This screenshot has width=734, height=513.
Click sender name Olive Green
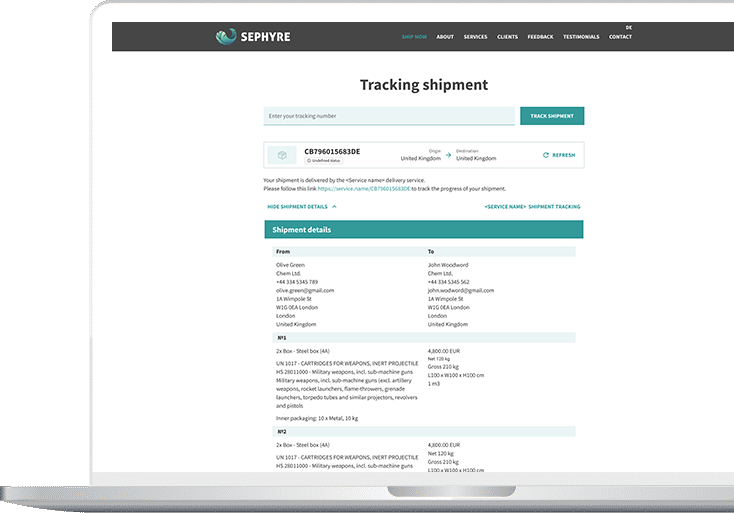[290, 265]
